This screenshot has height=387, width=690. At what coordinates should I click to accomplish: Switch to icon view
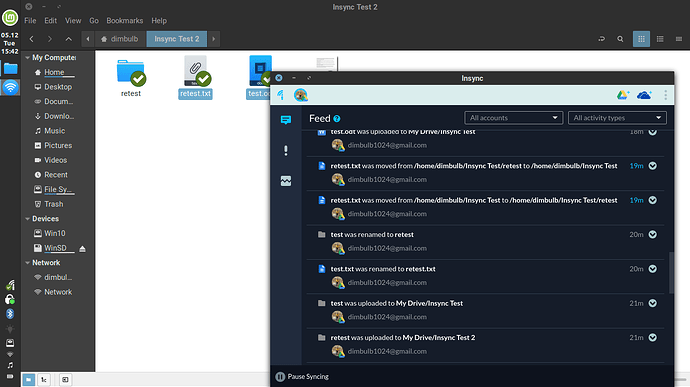click(641, 39)
